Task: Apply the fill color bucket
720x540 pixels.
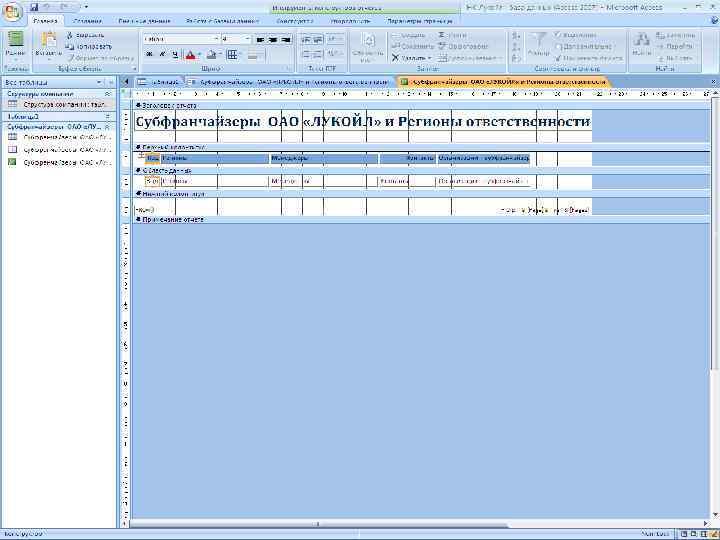Action: point(211,55)
